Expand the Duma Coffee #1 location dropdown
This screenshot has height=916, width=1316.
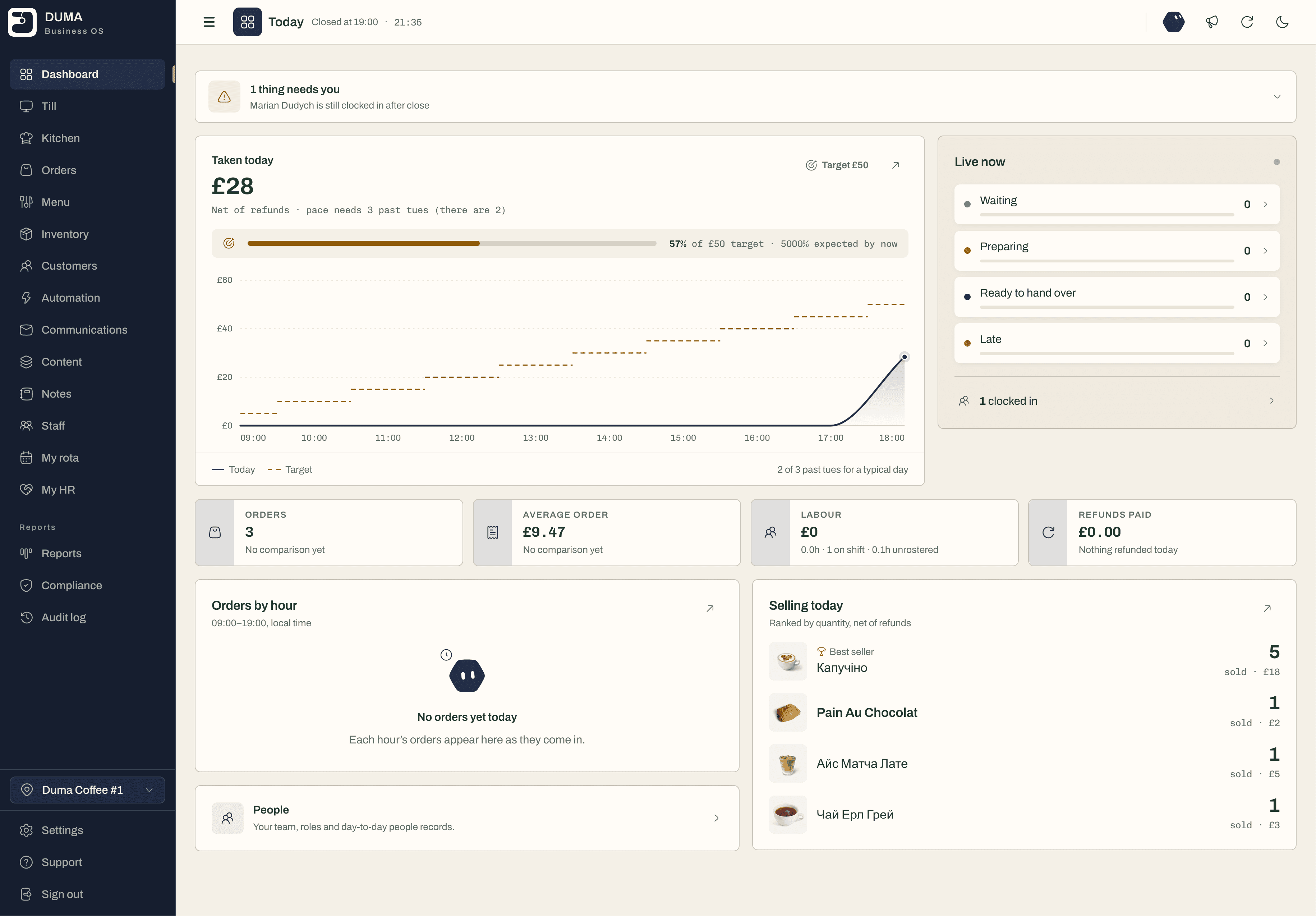(x=87, y=790)
